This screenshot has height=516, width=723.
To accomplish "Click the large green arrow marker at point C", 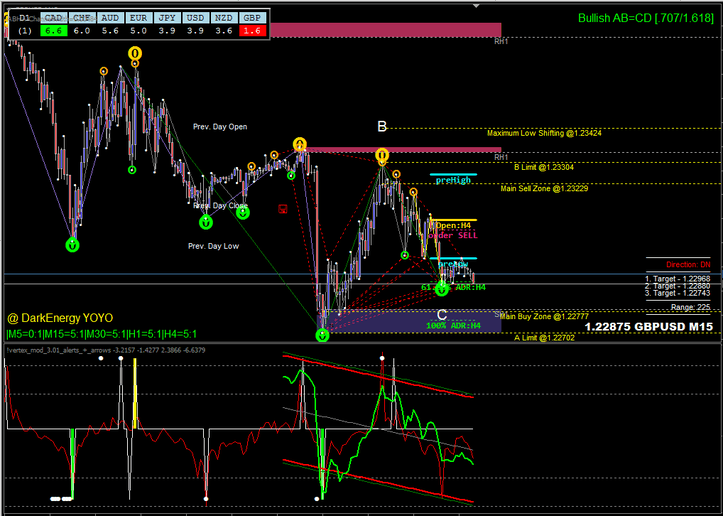I will pyautogui.click(x=442, y=289).
